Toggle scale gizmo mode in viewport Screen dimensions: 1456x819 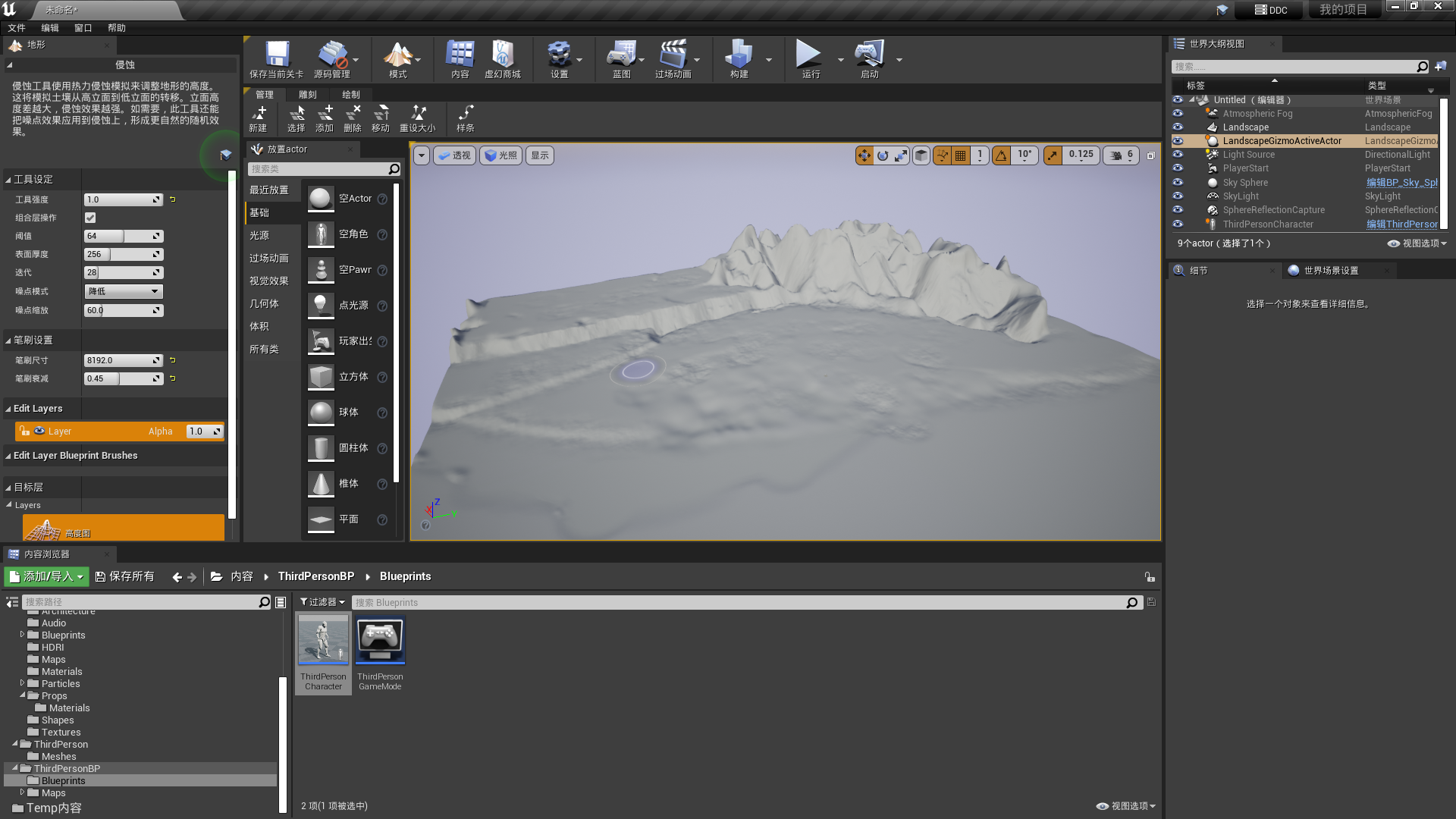click(901, 155)
